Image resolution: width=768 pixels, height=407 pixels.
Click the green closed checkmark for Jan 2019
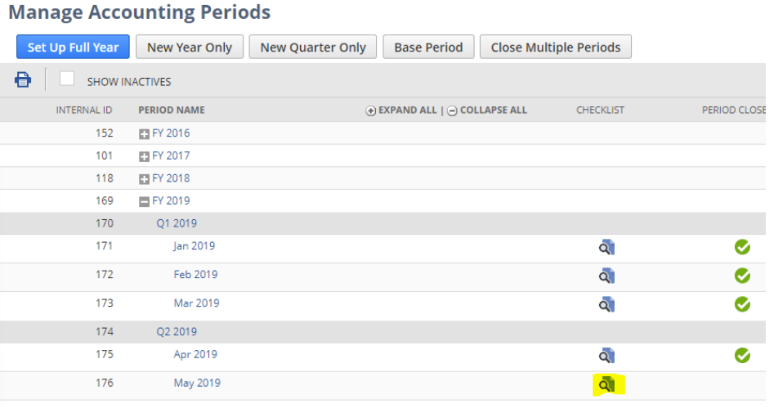click(x=742, y=247)
